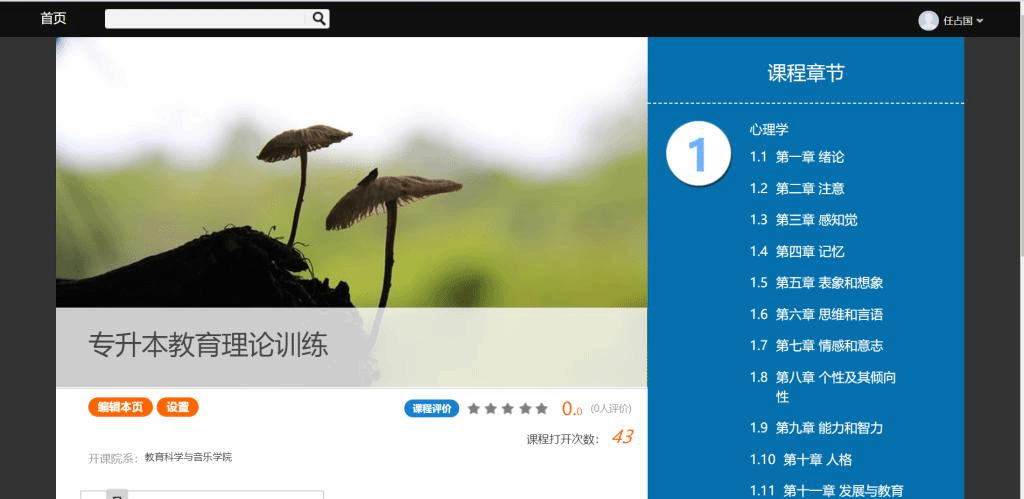Open chapter 1.6 第六章 思维和言语
The image size is (1024, 499).
click(816, 314)
